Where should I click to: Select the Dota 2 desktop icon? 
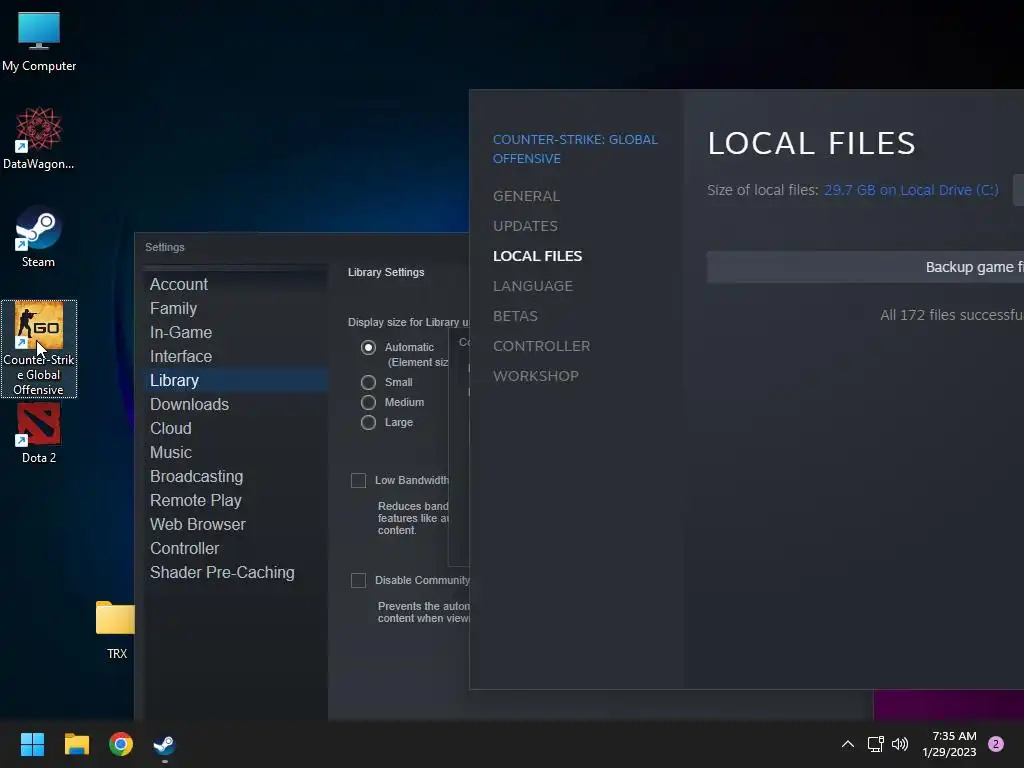[x=39, y=433]
